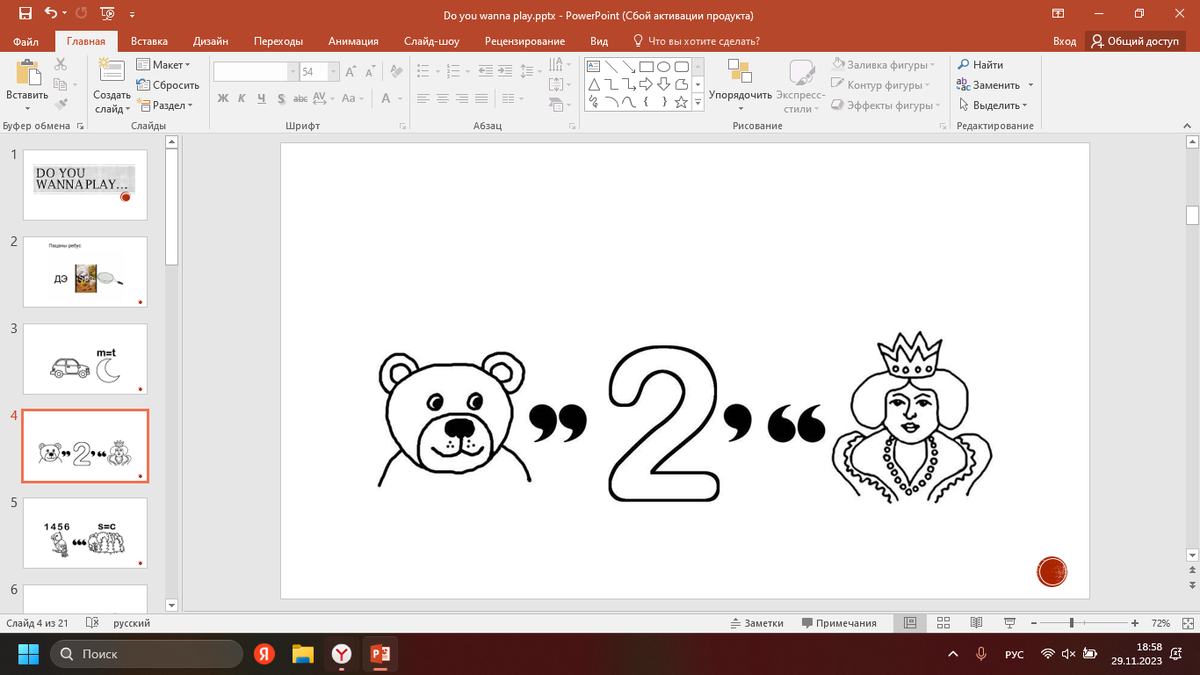Choose the oval shape in shapes gallery

click(x=663, y=66)
